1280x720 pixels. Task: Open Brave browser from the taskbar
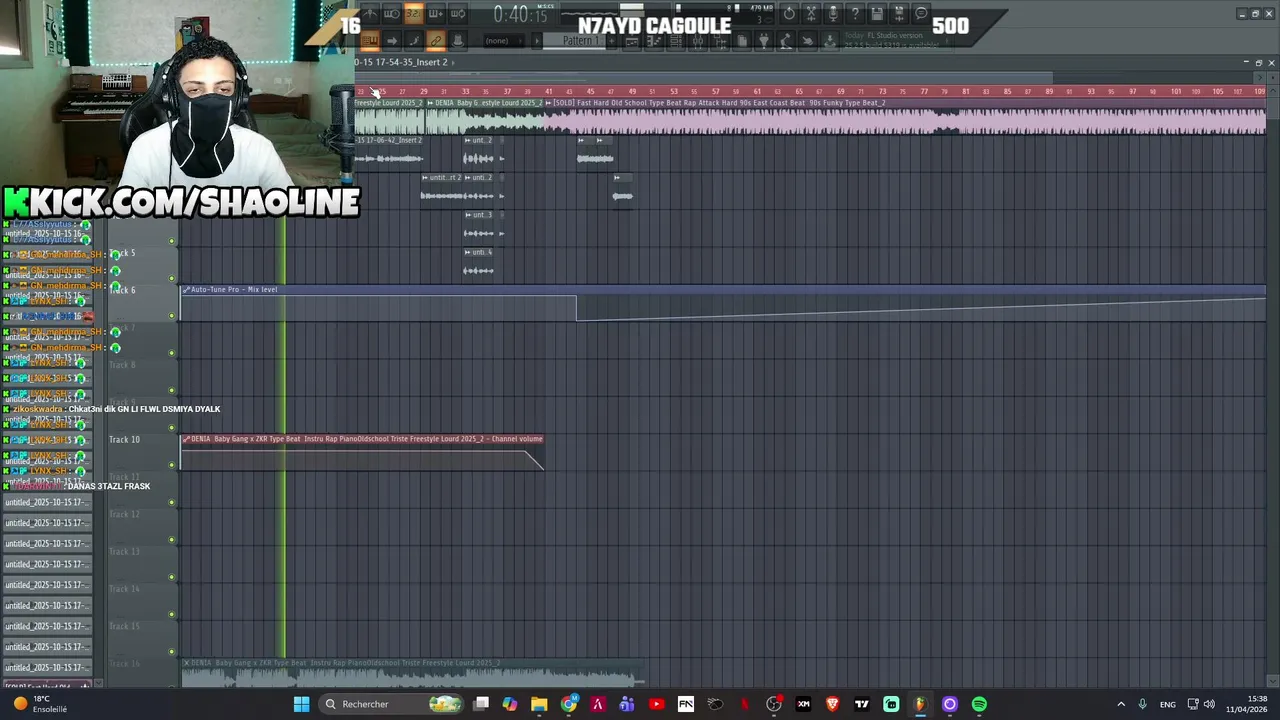point(832,704)
